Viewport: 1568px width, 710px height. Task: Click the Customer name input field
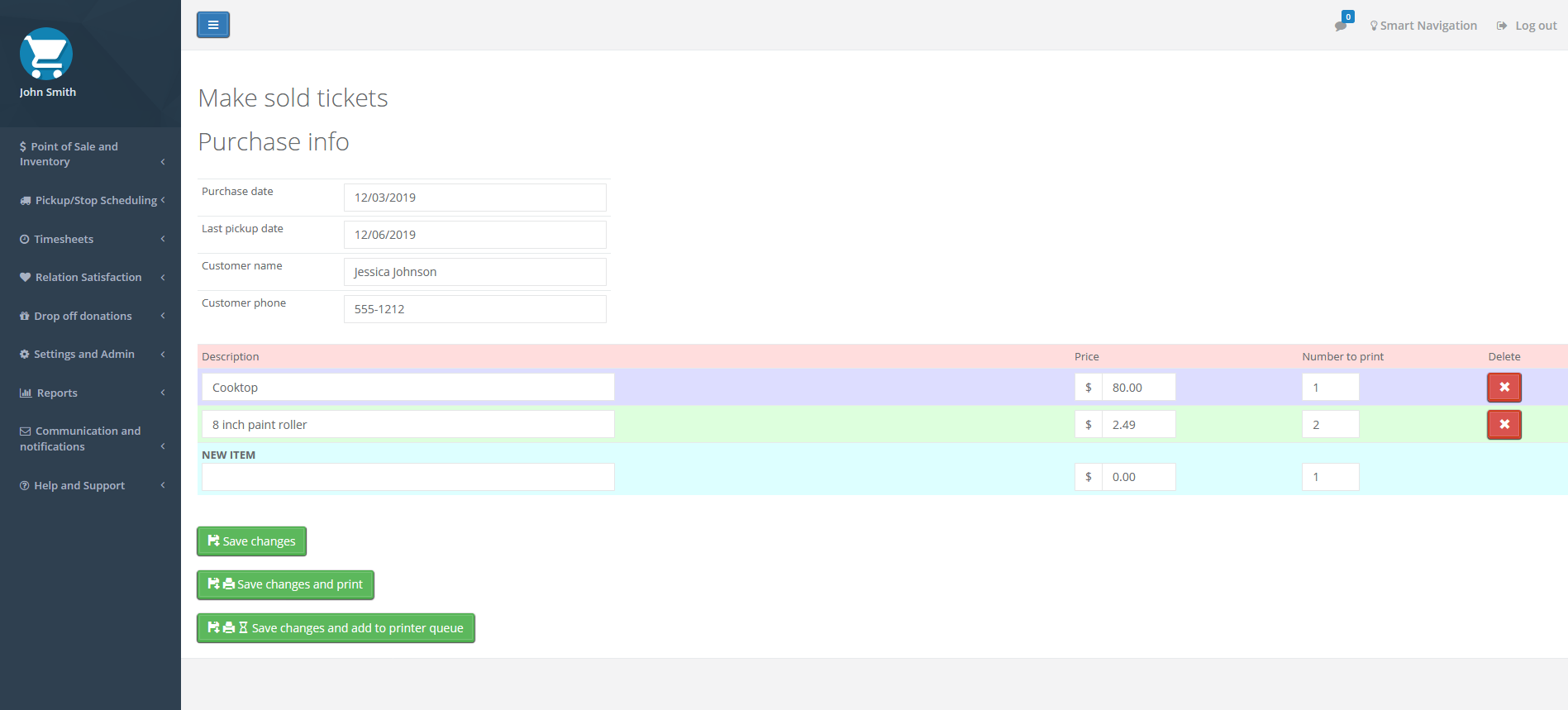(x=474, y=272)
